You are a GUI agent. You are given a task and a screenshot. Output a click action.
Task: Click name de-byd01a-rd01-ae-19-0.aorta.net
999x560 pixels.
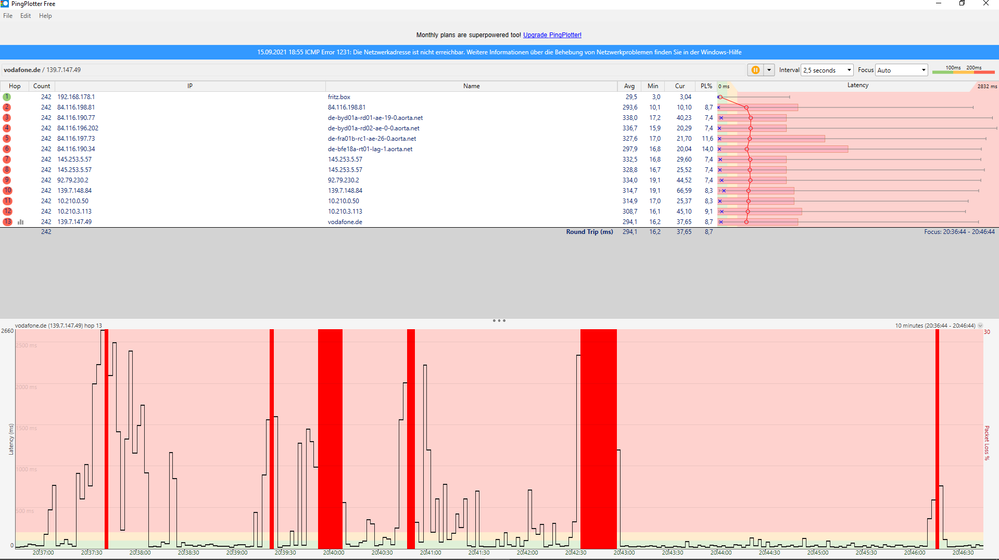click(x=375, y=118)
